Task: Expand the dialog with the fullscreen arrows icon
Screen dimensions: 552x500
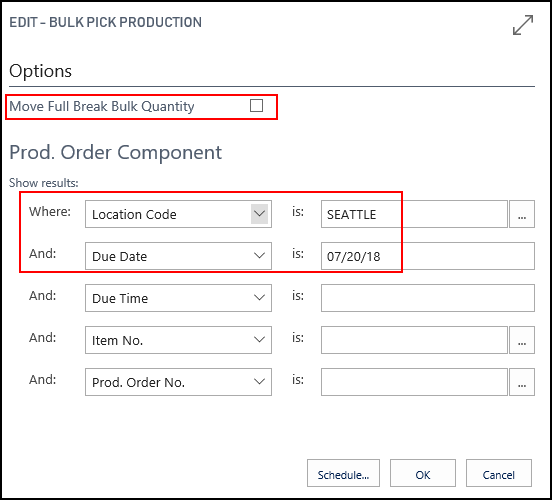Action: point(523,25)
